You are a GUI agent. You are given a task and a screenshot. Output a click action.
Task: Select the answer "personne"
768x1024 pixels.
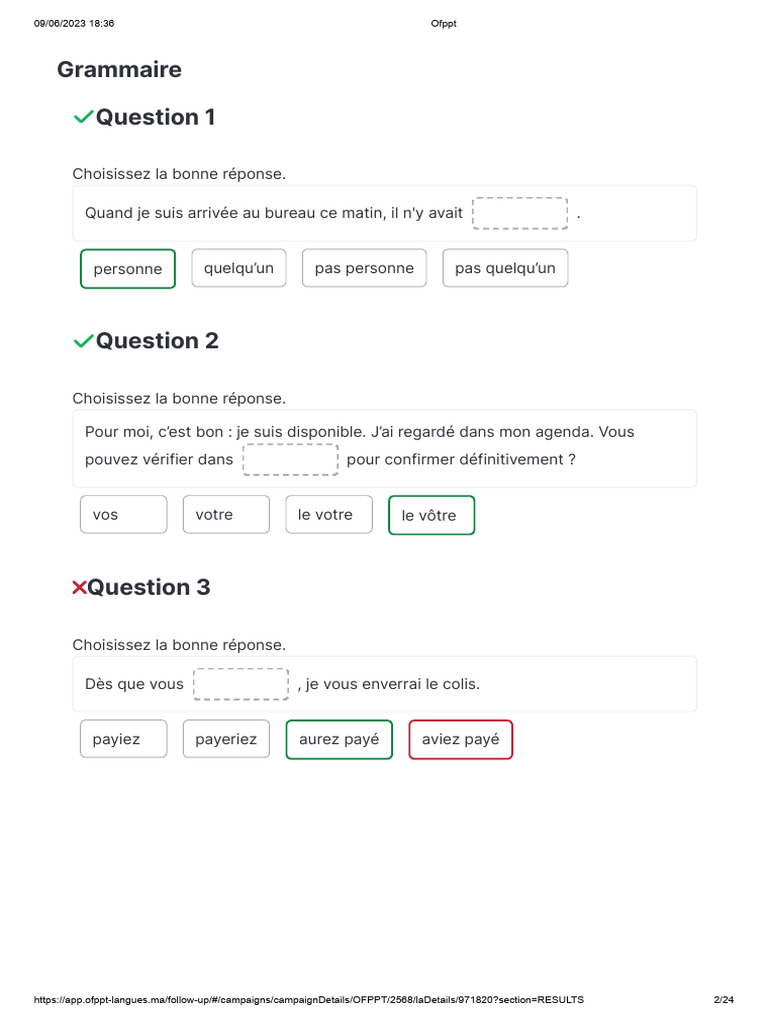[x=128, y=269]
